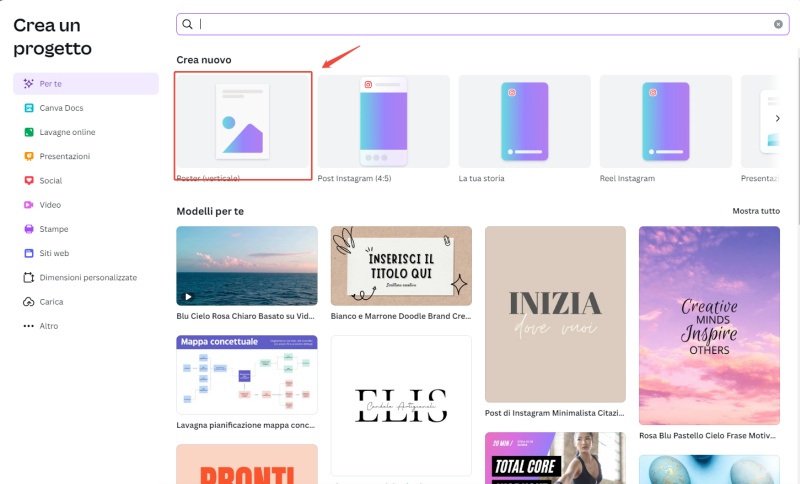Open Canva Docs from sidebar

click(x=60, y=107)
